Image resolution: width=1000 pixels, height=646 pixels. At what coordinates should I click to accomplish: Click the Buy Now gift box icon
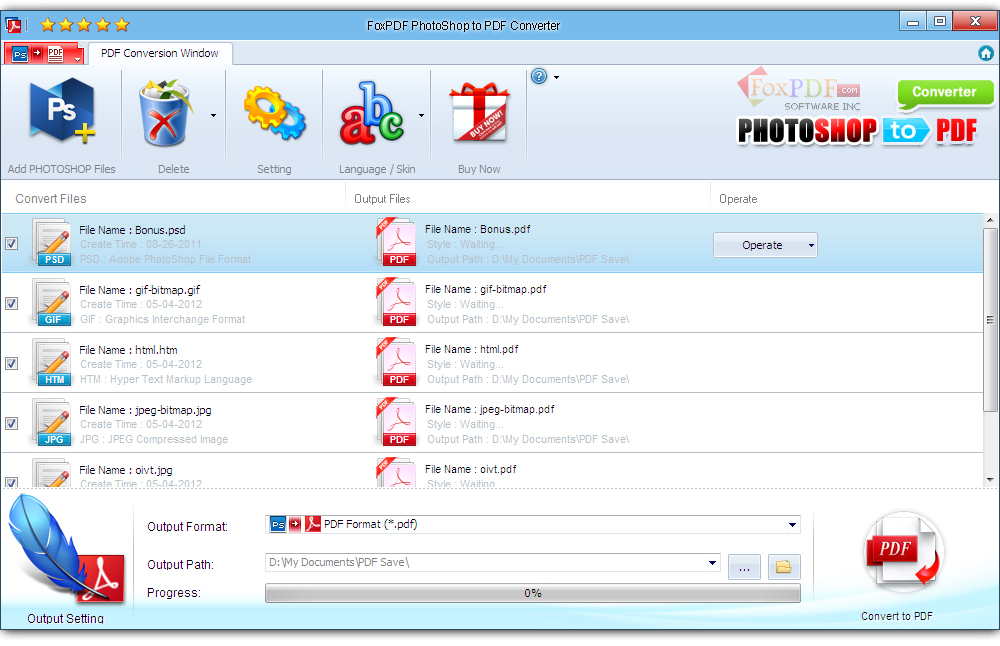pyautogui.click(x=479, y=113)
